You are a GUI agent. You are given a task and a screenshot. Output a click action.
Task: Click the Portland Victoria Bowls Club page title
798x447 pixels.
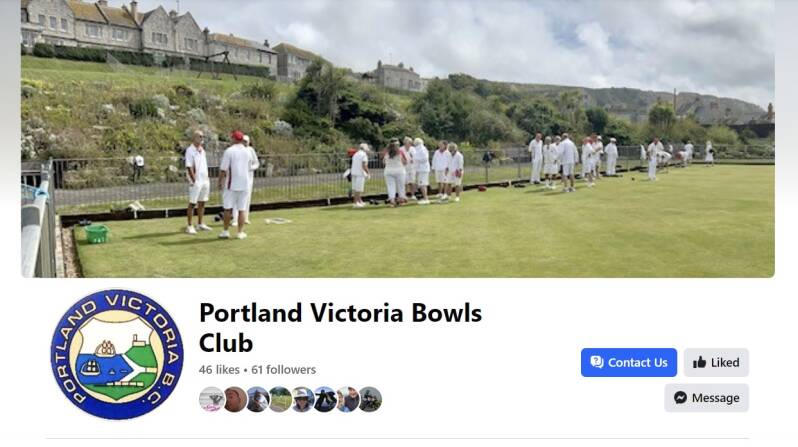[340, 328]
